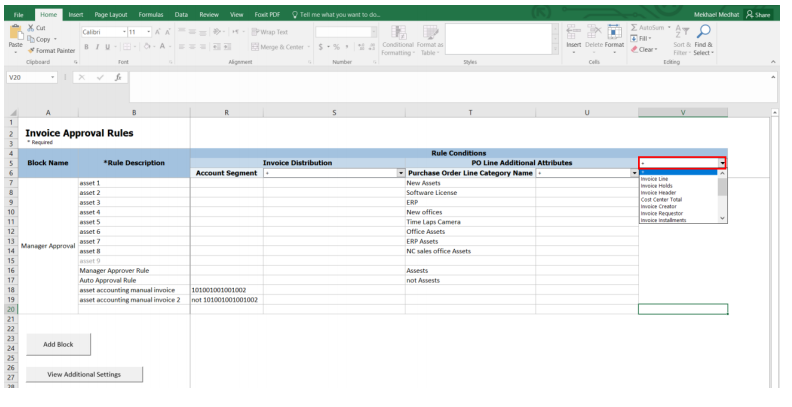
Task: Click the Font Color A icon
Action: point(163,47)
